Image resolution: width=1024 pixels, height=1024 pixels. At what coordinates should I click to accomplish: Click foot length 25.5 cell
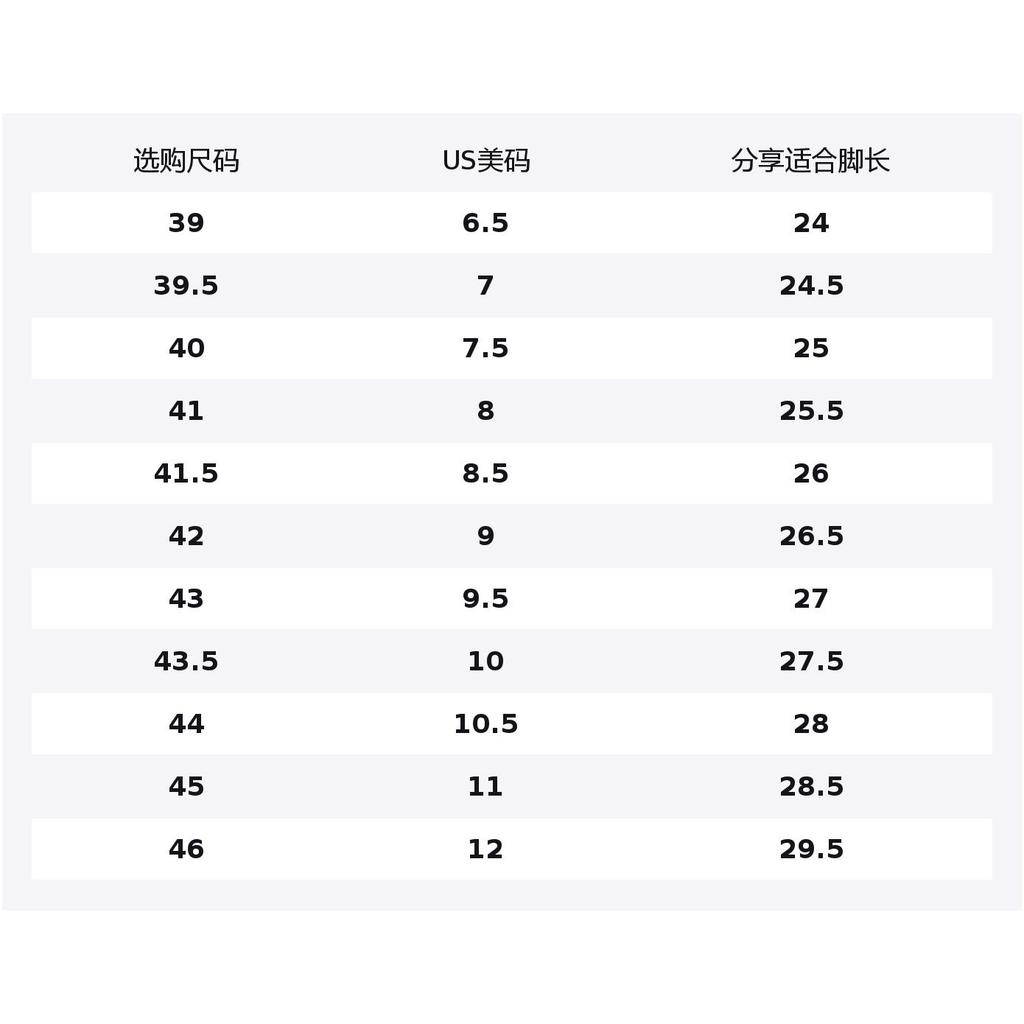(811, 411)
